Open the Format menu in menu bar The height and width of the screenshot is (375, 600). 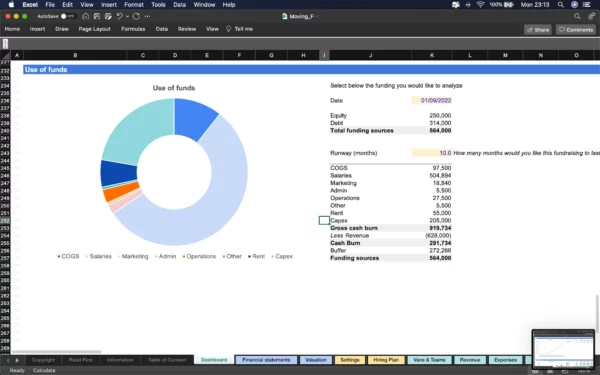(134, 5)
